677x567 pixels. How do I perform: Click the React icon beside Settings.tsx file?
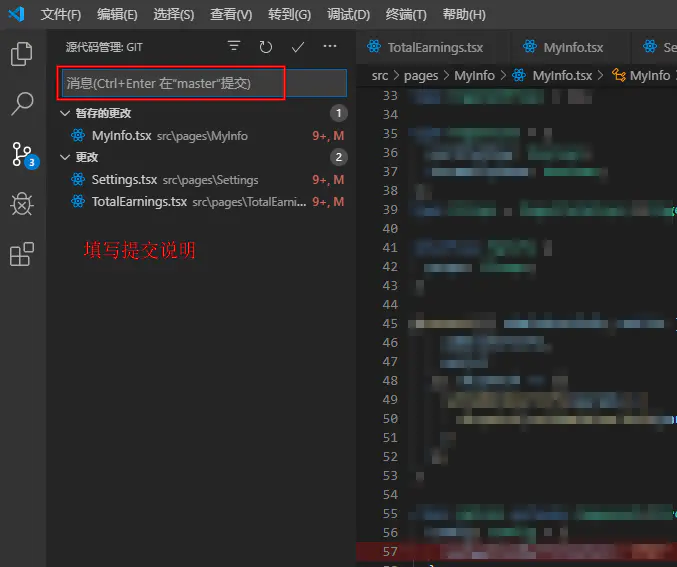[78, 179]
